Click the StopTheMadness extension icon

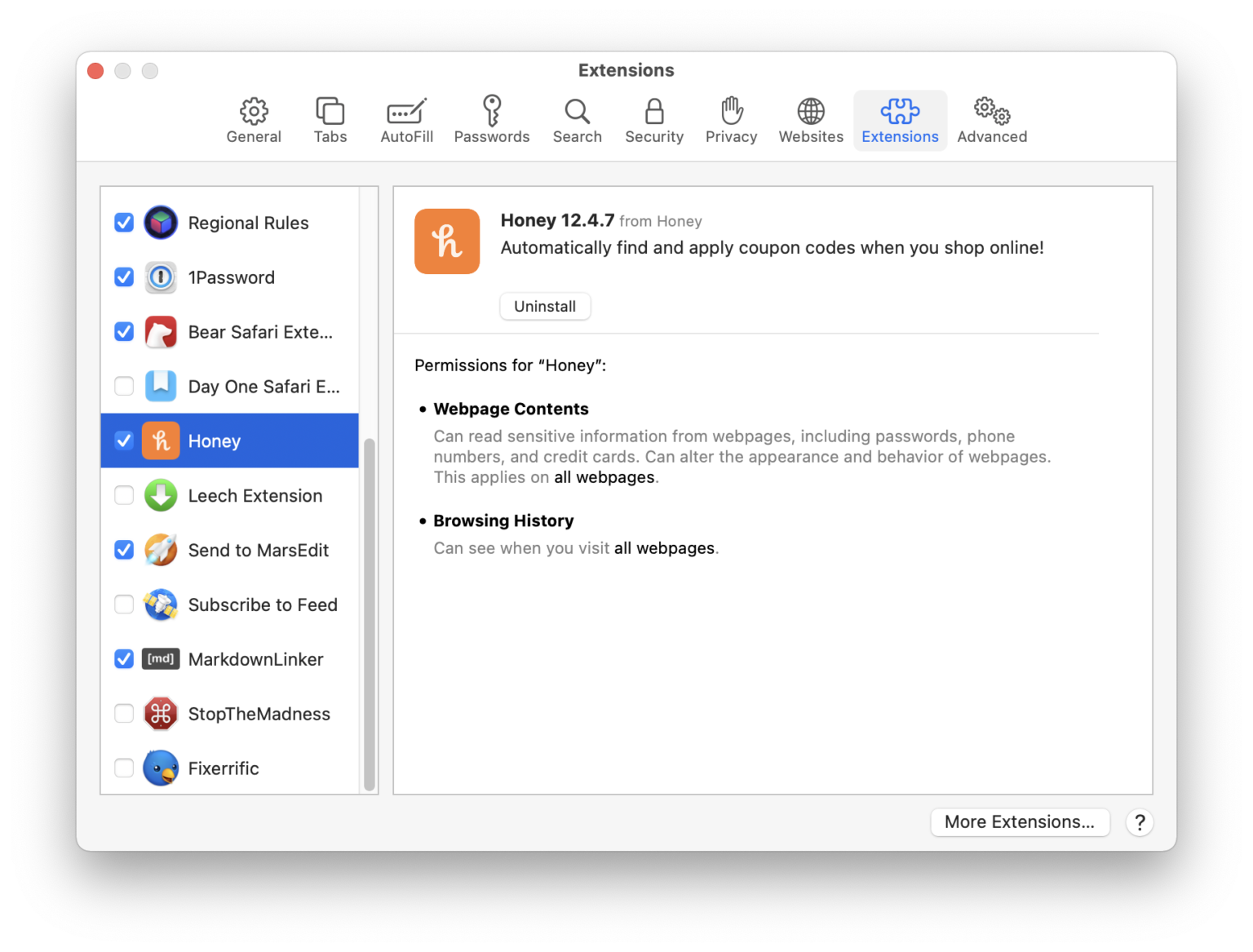[x=161, y=713]
